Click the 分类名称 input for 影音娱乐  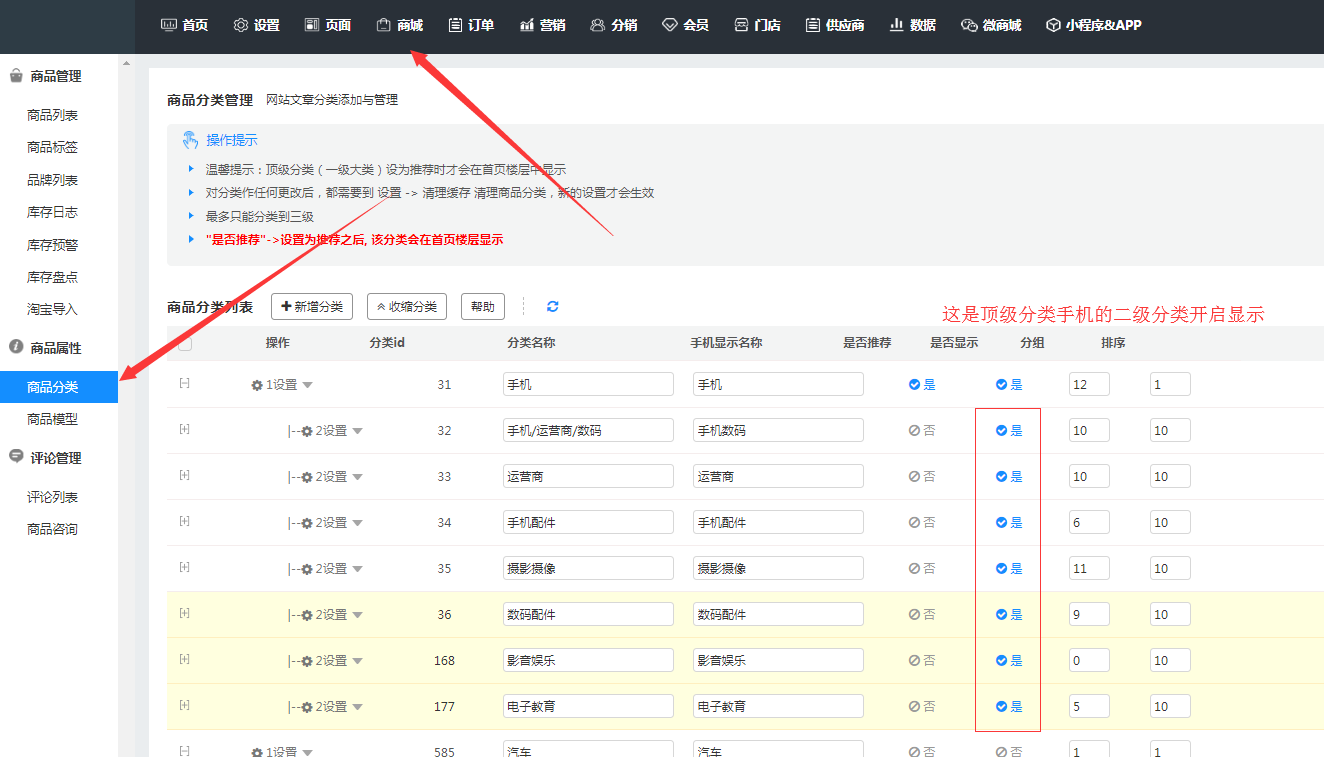(x=588, y=661)
